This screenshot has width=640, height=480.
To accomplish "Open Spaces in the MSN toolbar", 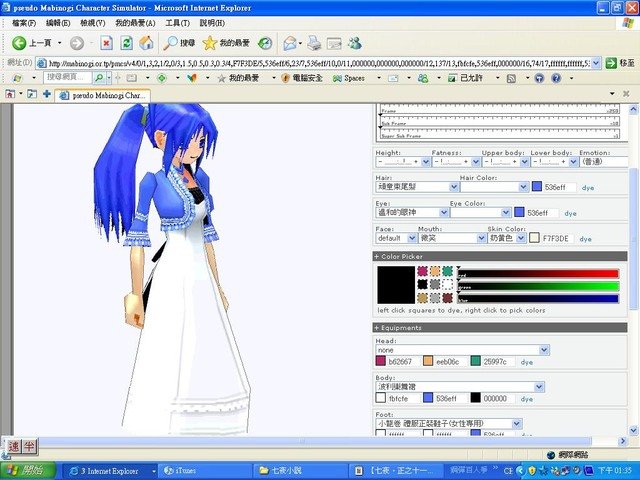I will [x=349, y=78].
